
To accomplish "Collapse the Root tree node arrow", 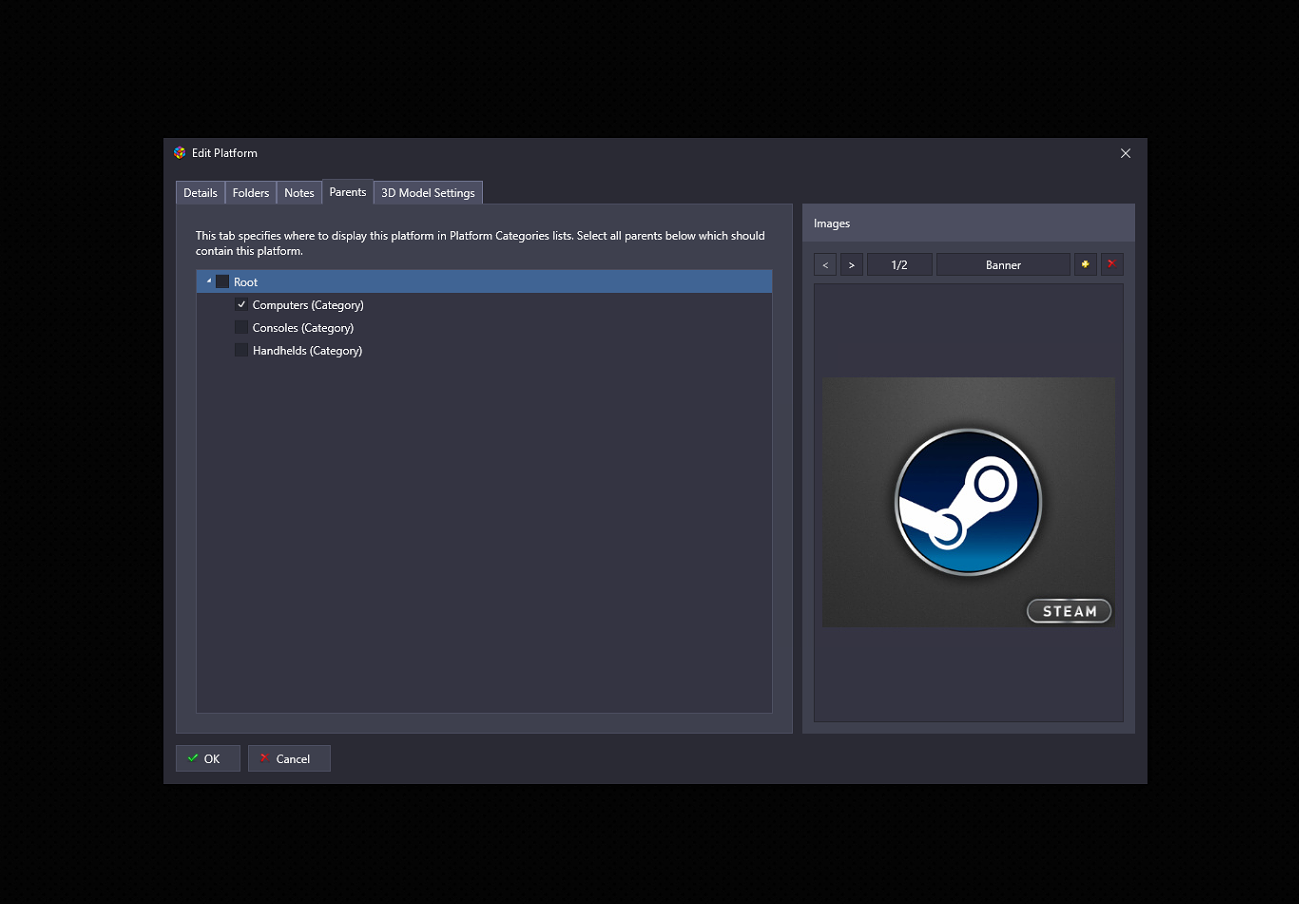I will tap(208, 282).
